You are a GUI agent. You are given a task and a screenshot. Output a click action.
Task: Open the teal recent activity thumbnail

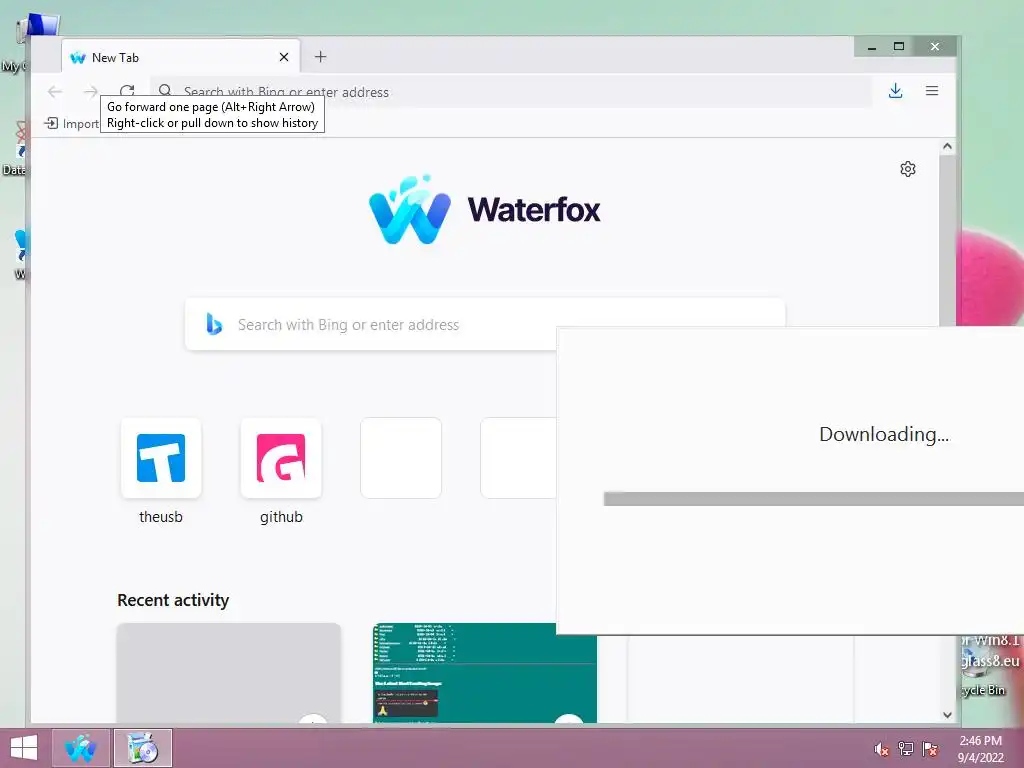coord(485,673)
